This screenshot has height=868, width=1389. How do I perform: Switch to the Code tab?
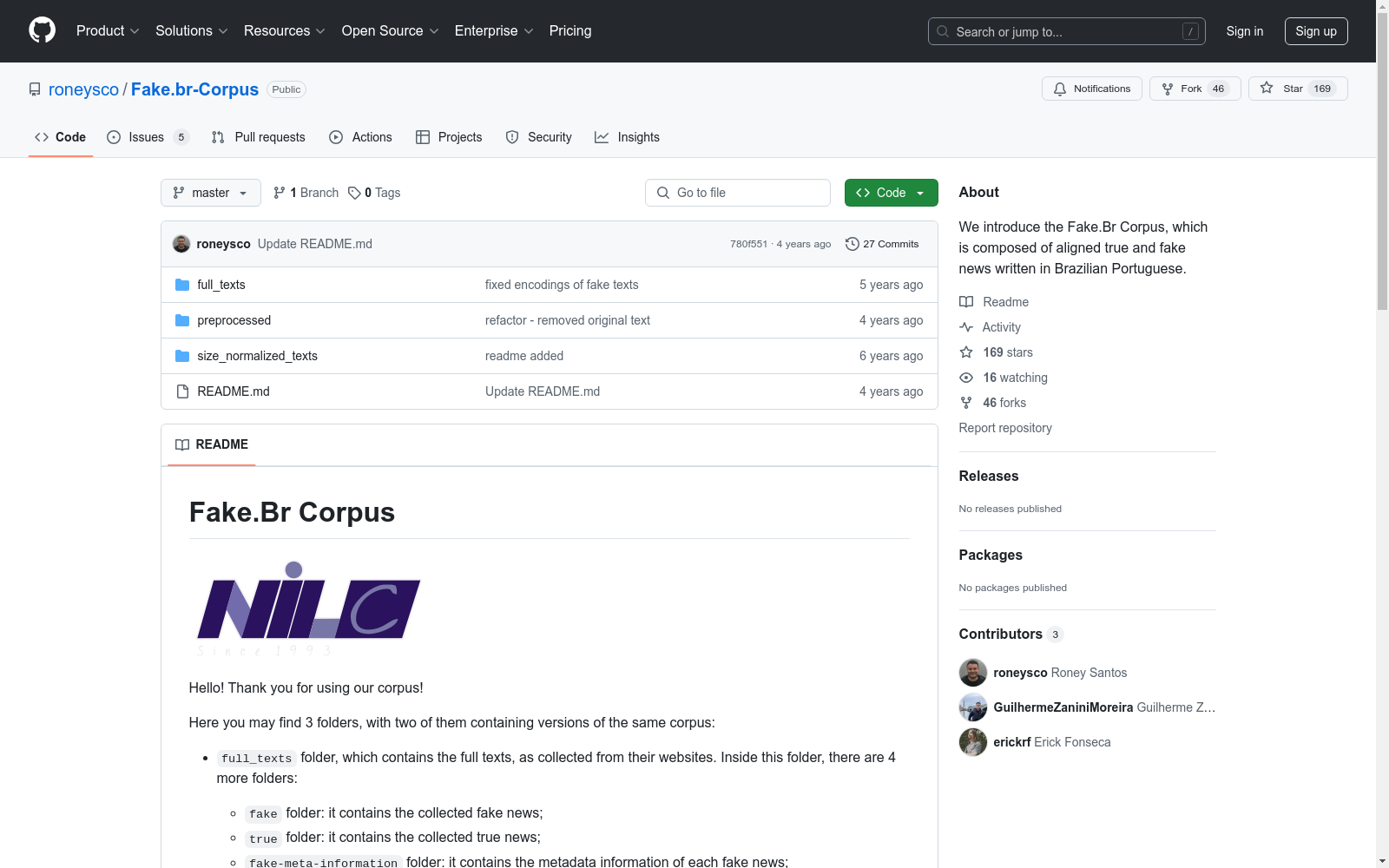tap(61, 137)
